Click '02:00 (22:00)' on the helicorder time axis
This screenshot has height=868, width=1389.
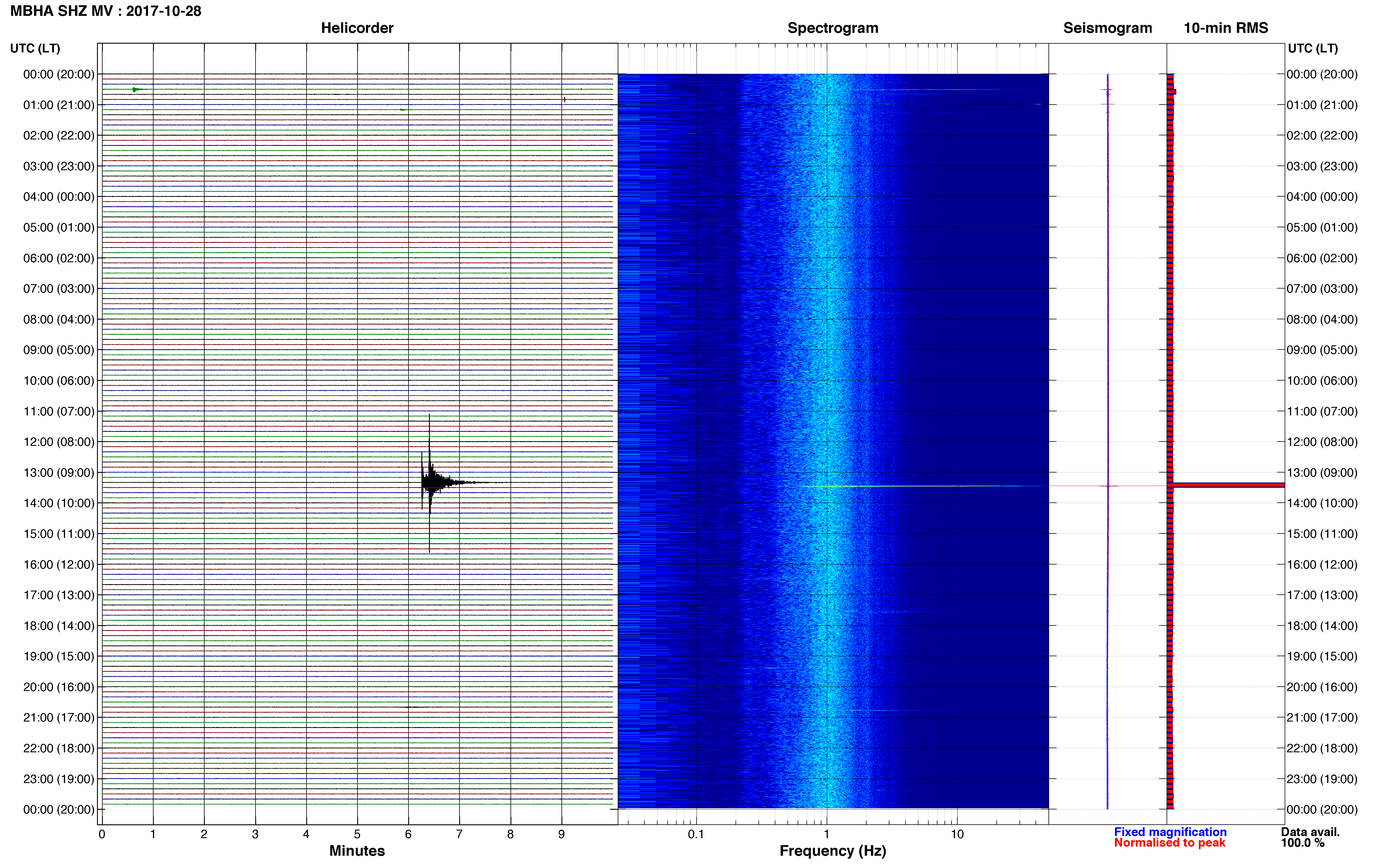tap(59, 135)
